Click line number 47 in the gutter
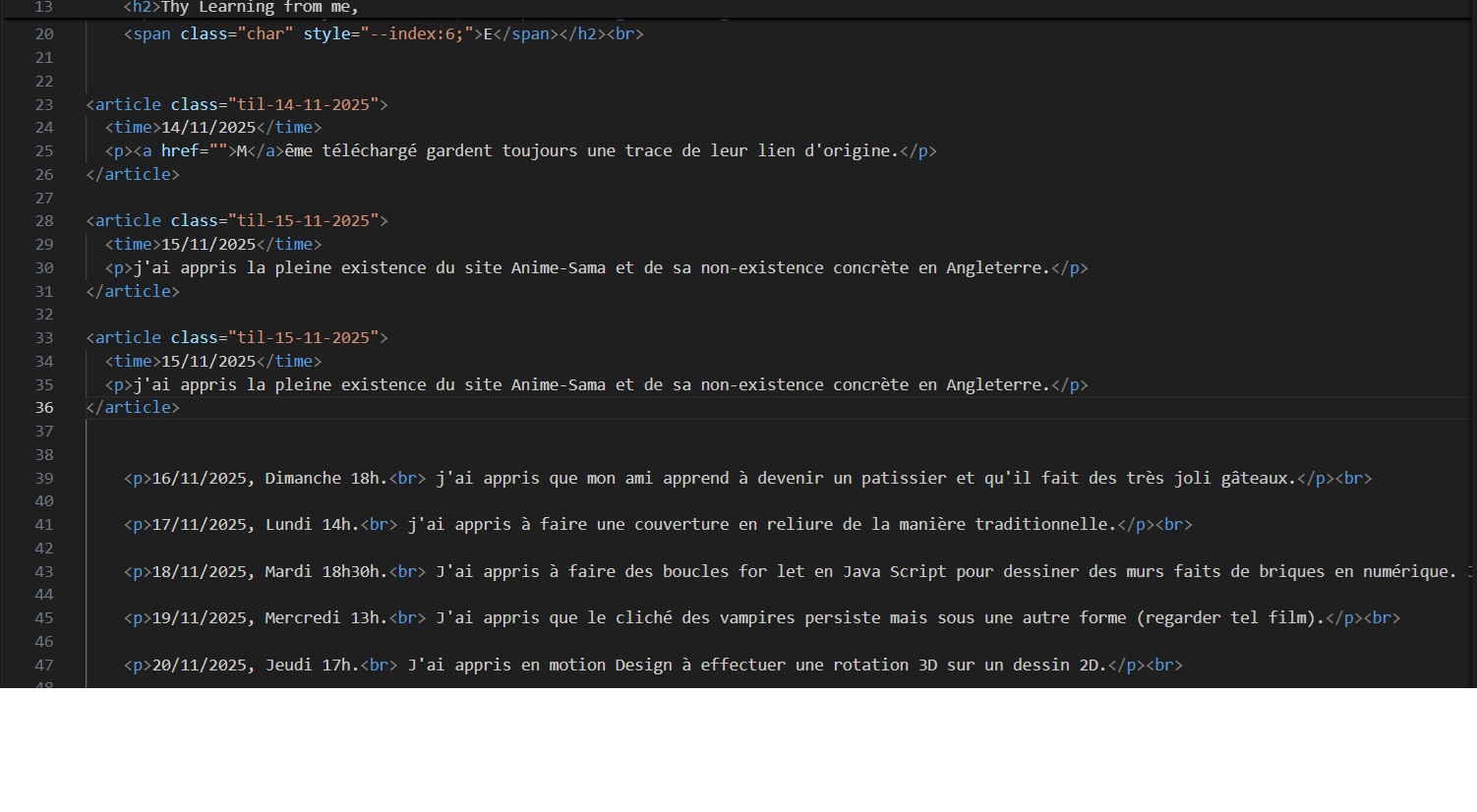This screenshot has width=1477, height=812. [x=44, y=666]
